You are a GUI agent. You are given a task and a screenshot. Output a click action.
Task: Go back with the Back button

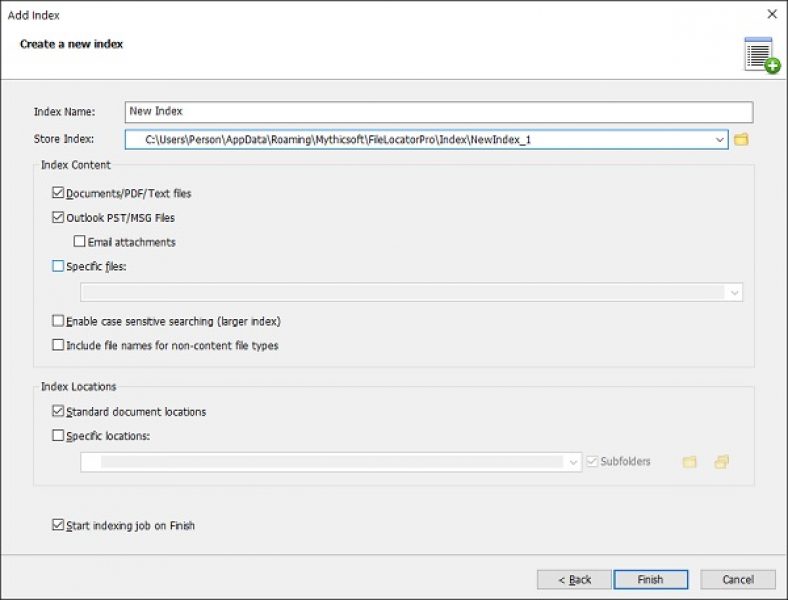[574, 580]
